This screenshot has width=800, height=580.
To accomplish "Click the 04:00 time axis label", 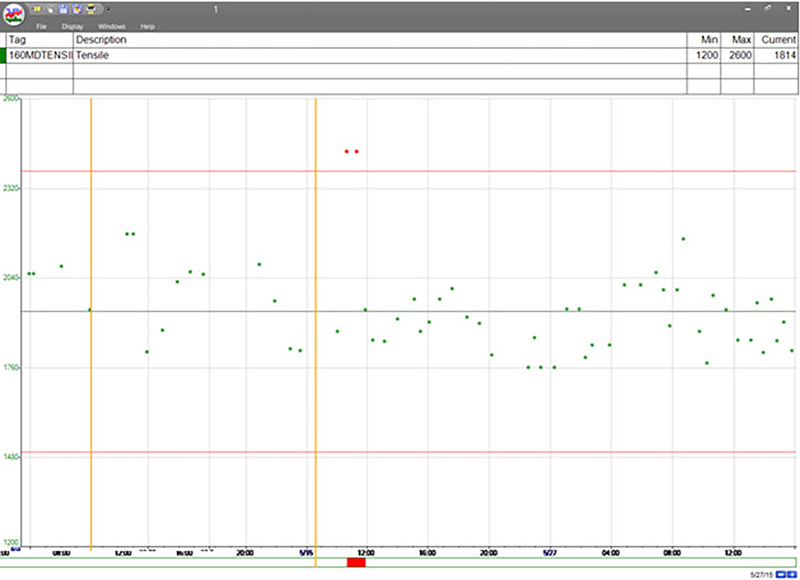I will [x=611, y=552].
